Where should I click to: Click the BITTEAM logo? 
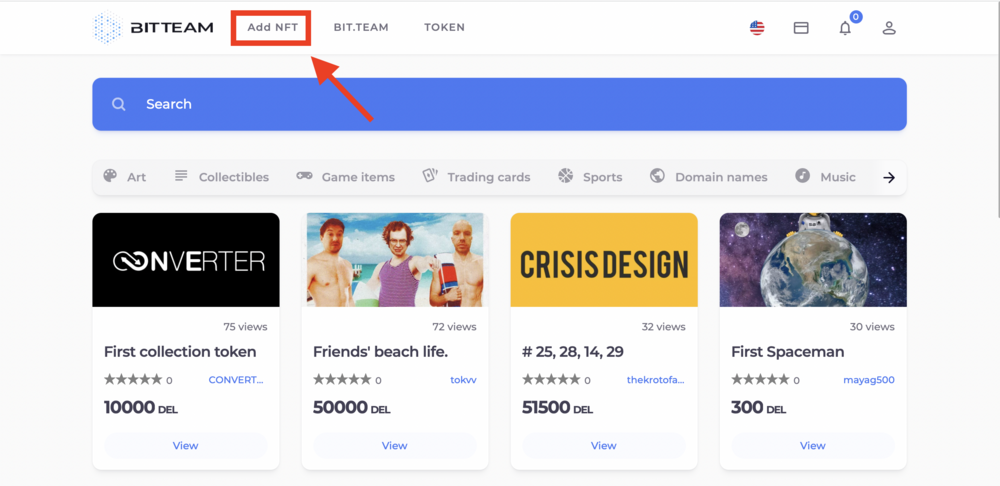[x=153, y=27]
